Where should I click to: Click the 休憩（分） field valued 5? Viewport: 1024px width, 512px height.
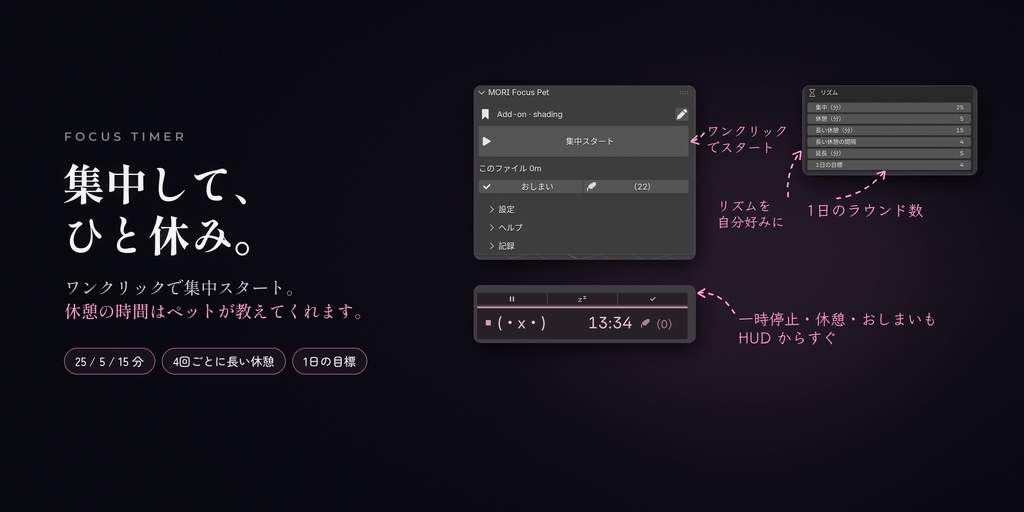click(x=889, y=119)
